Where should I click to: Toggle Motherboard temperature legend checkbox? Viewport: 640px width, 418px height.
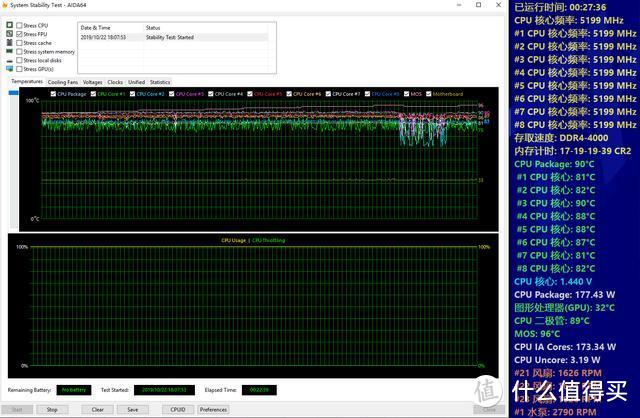pyautogui.click(x=429, y=94)
